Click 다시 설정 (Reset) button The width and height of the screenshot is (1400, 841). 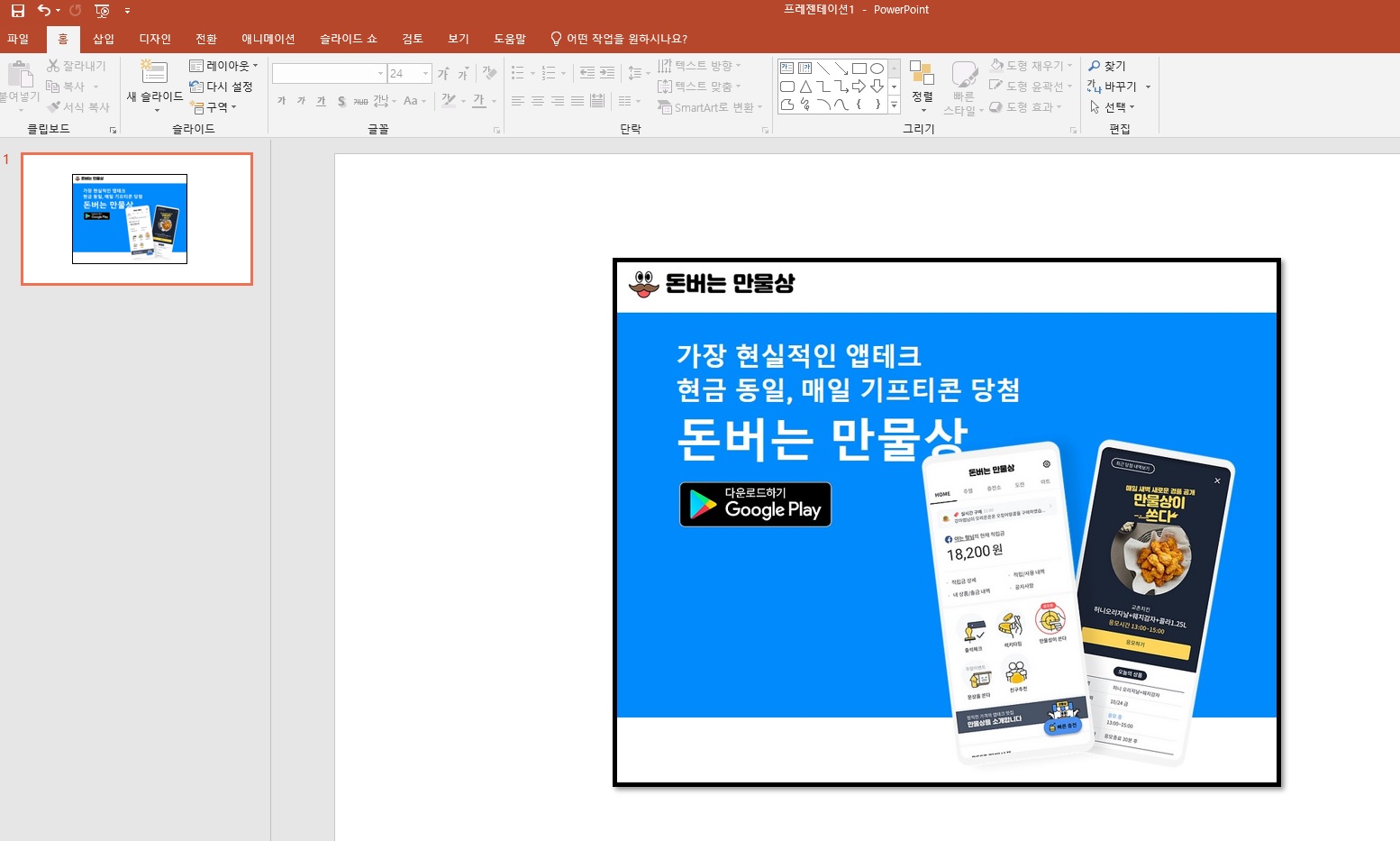click(222, 87)
